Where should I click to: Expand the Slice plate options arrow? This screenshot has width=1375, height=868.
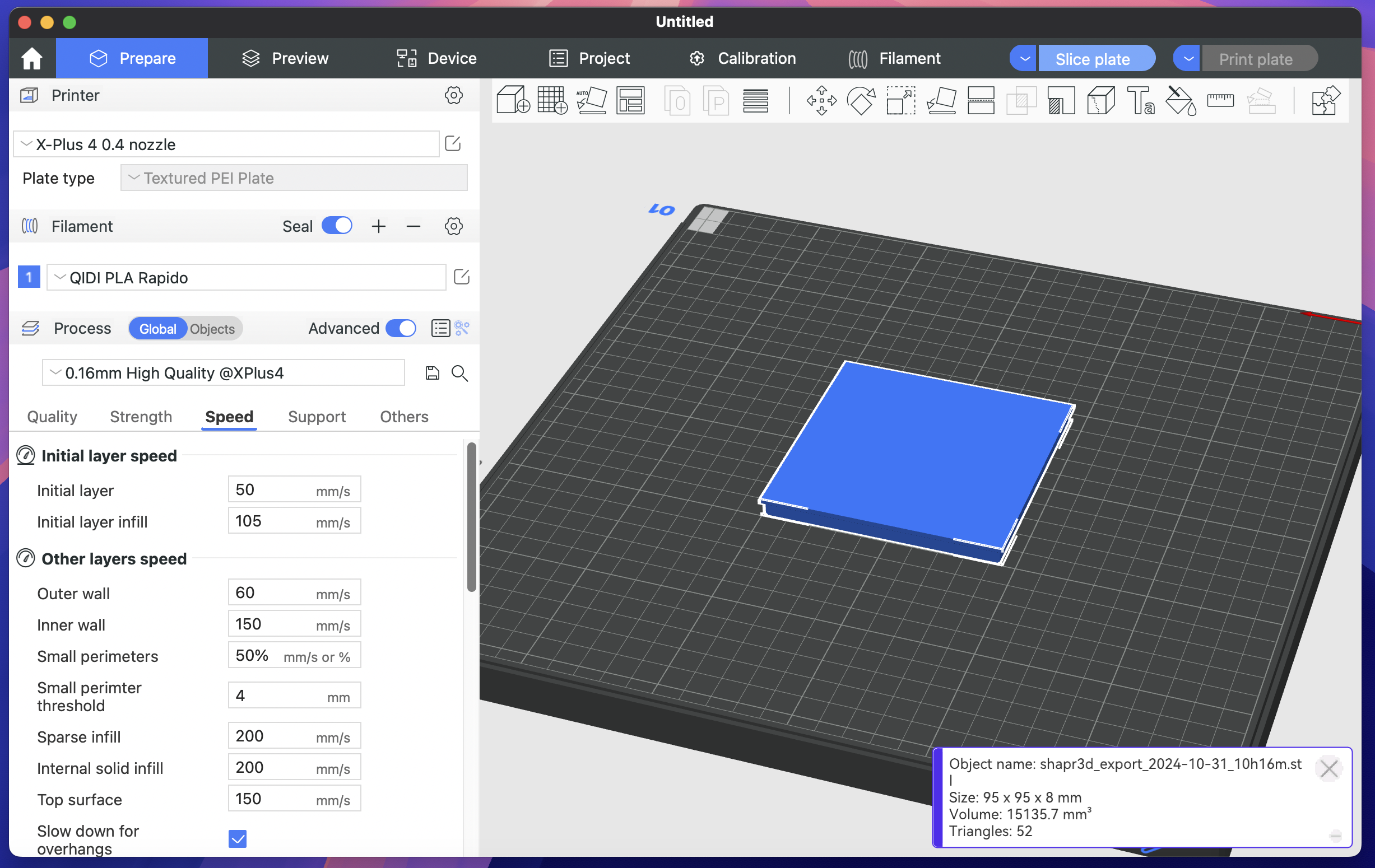point(1024,59)
